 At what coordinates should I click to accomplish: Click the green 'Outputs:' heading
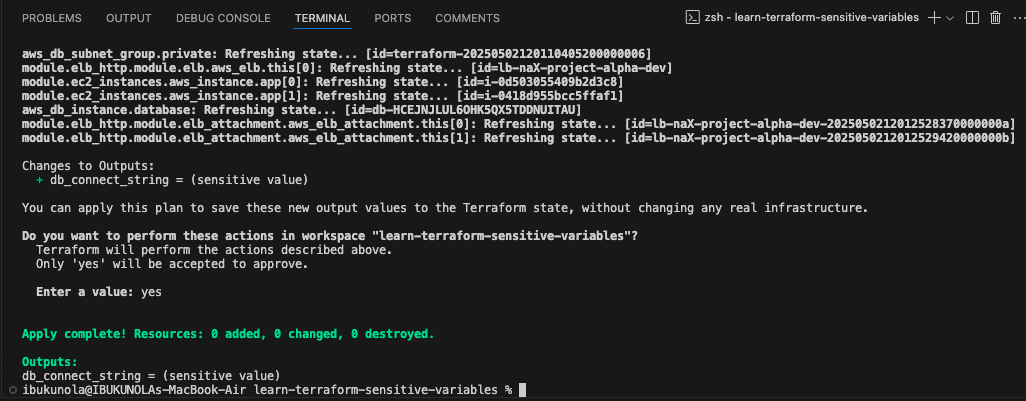(x=50, y=362)
